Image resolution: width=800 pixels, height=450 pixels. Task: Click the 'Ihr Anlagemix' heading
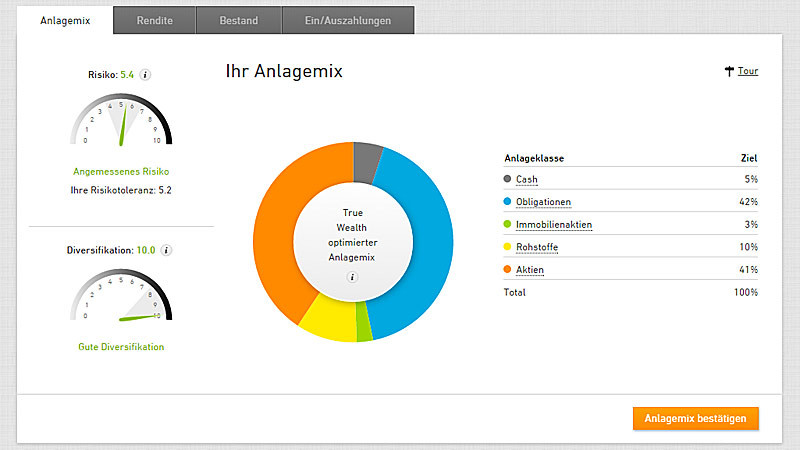pyautogui.click(x=284, y=71)
